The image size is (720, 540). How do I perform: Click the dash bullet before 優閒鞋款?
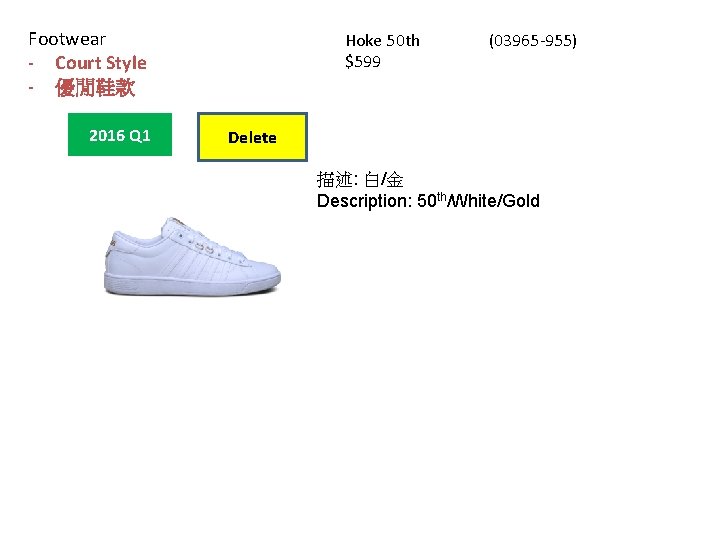[x=31, y=87]
